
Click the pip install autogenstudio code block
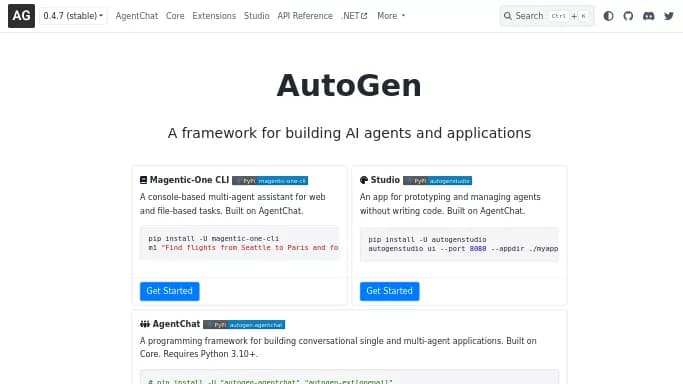tap(459, 244)
